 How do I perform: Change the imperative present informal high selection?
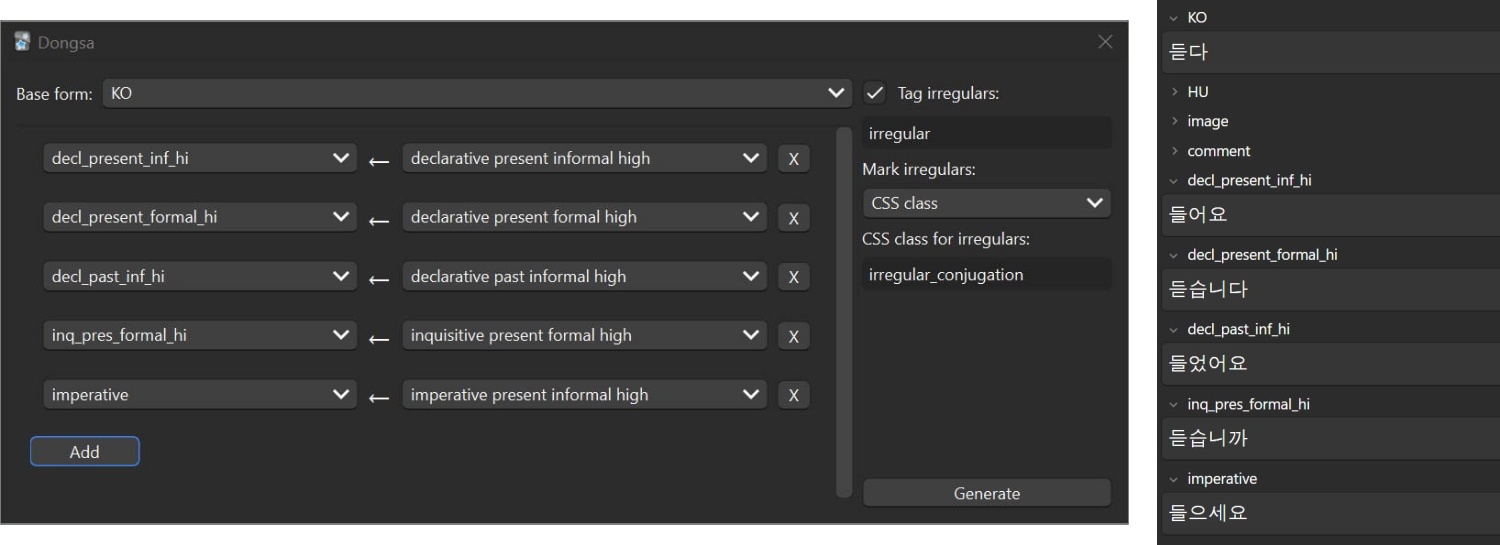[x=585, y=395]
